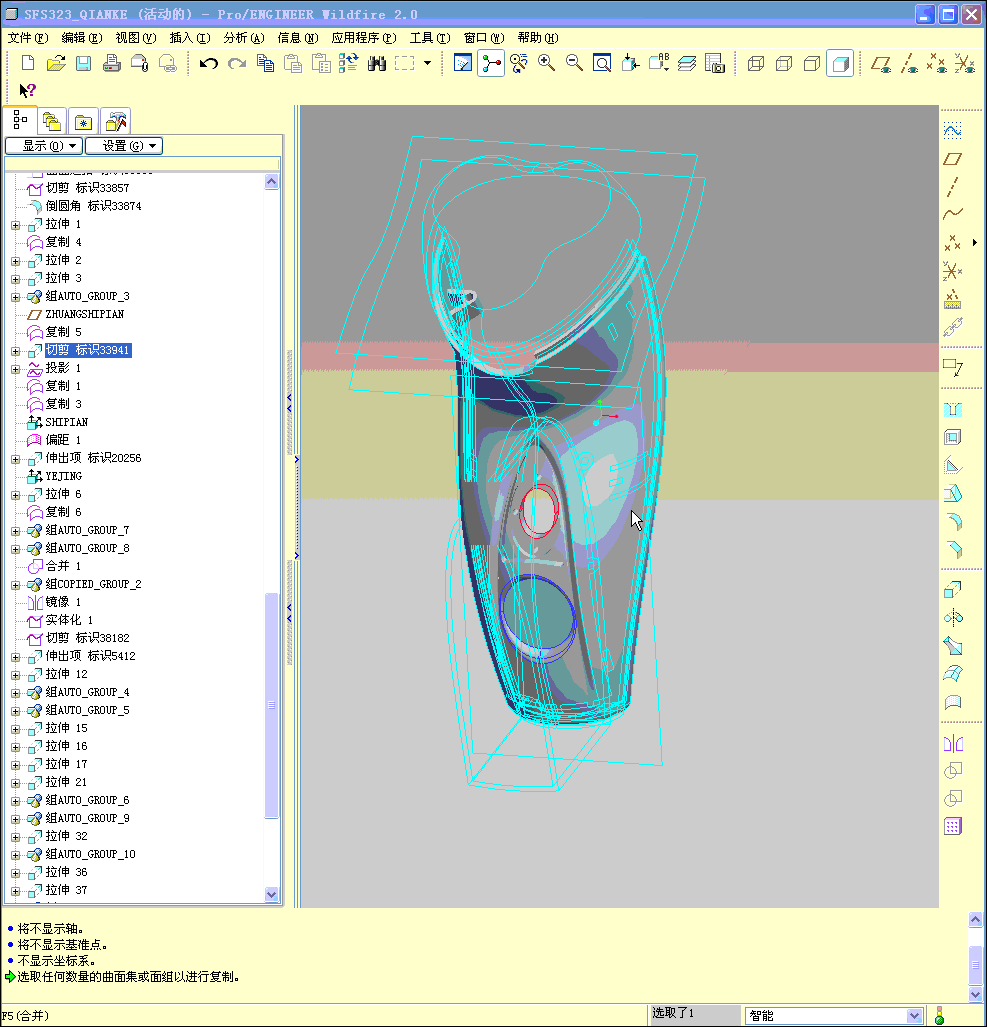The image size is (987, 1027).
Task: Select the Datum Plane tool
Action: point(953,159)
